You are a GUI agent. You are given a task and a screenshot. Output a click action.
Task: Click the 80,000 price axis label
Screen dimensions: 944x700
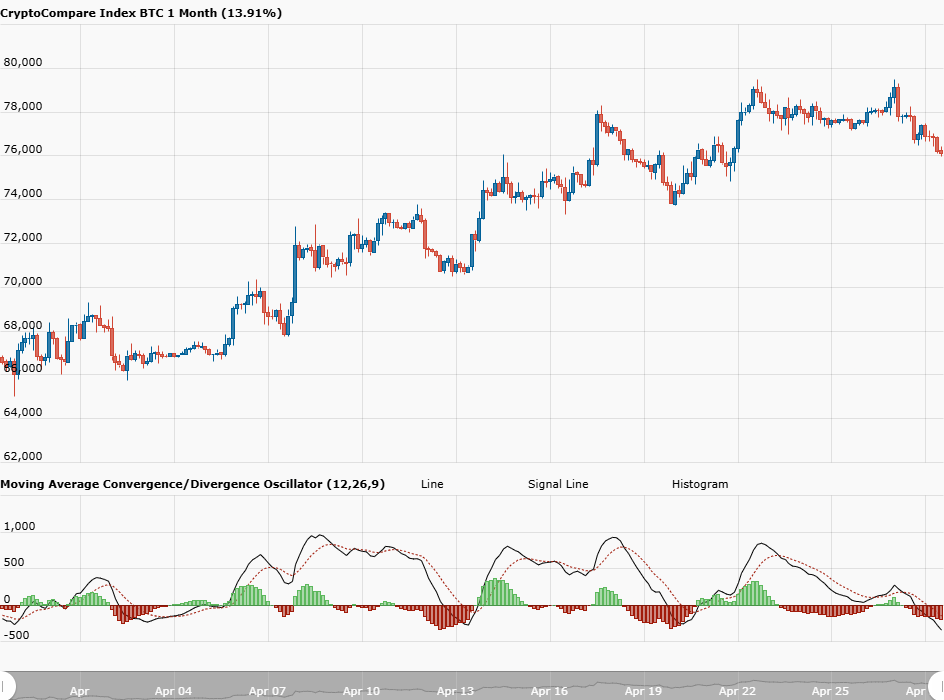tap(23, 62)
